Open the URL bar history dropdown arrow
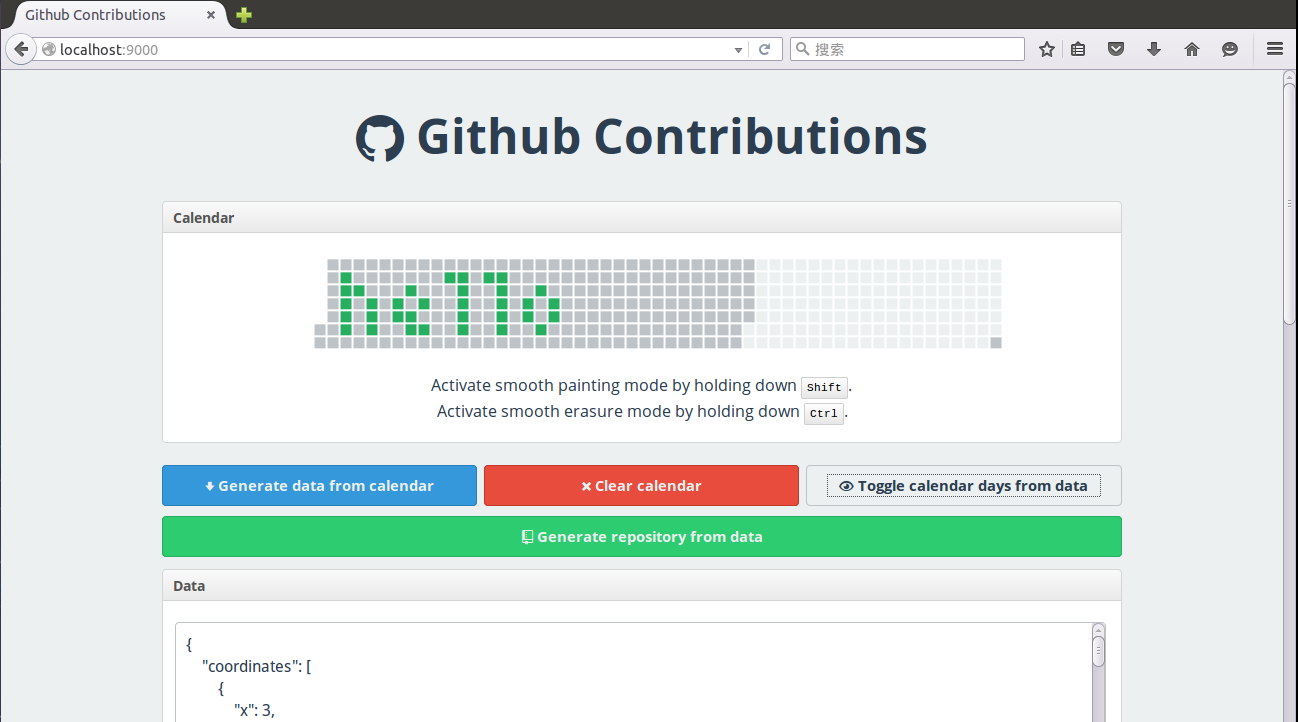 [x=739, y=50]
